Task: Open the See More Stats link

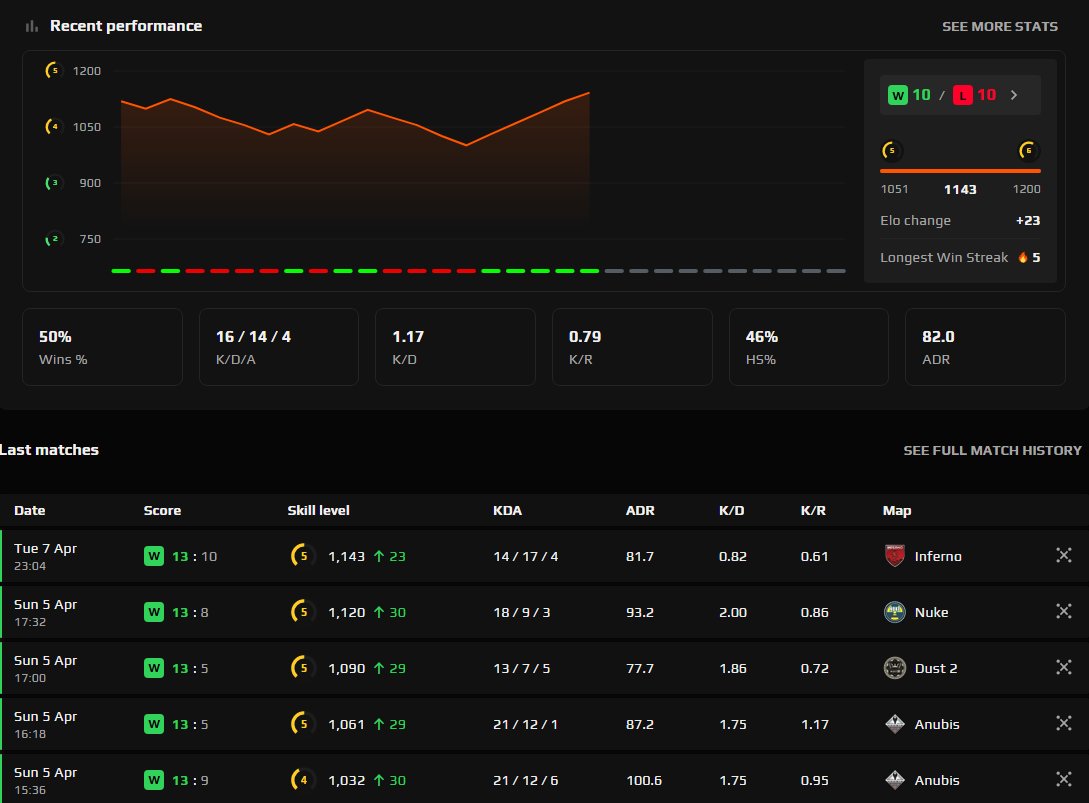Action: coord(999,26)
